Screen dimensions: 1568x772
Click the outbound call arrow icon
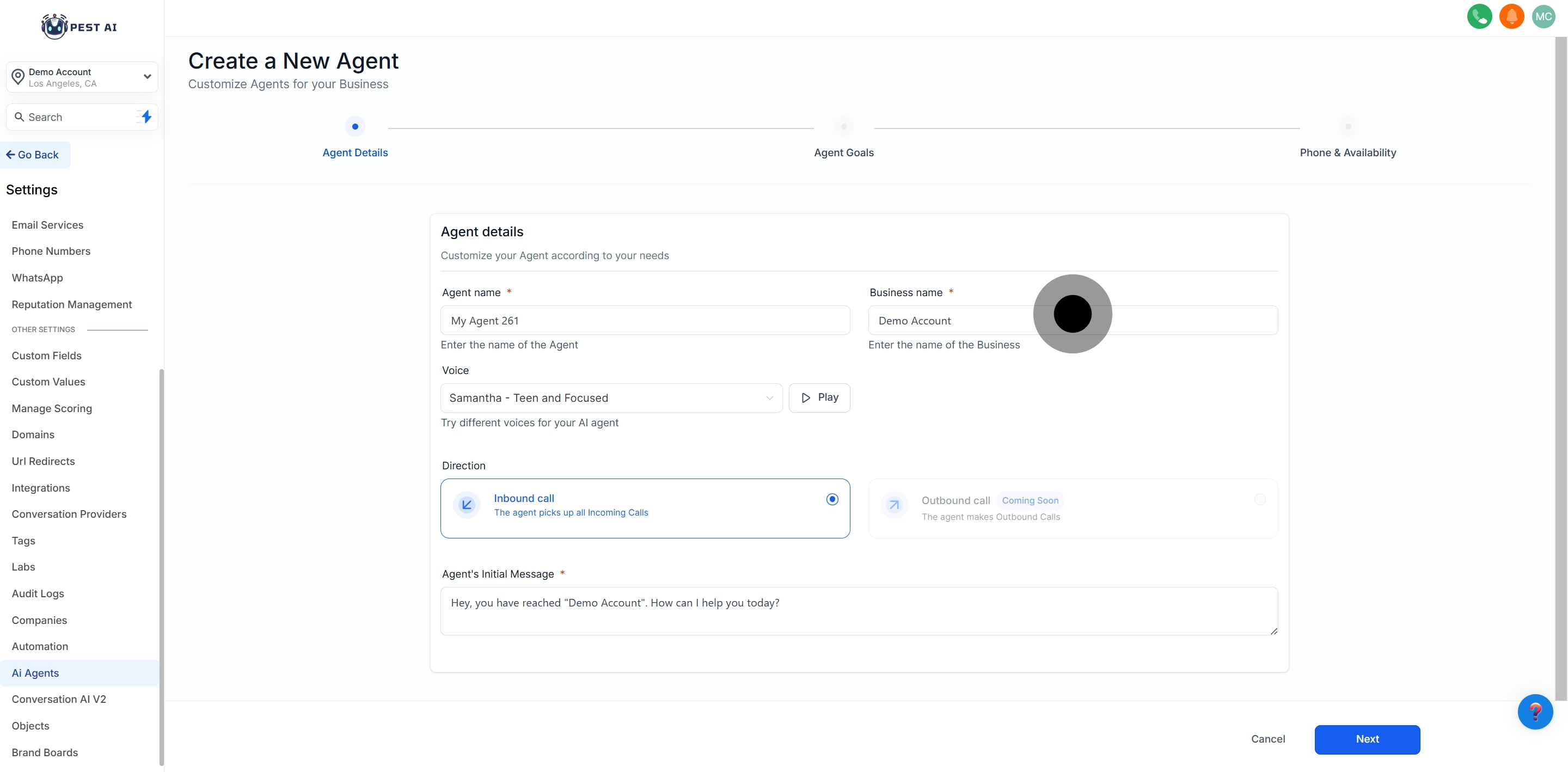coord(894,505)
